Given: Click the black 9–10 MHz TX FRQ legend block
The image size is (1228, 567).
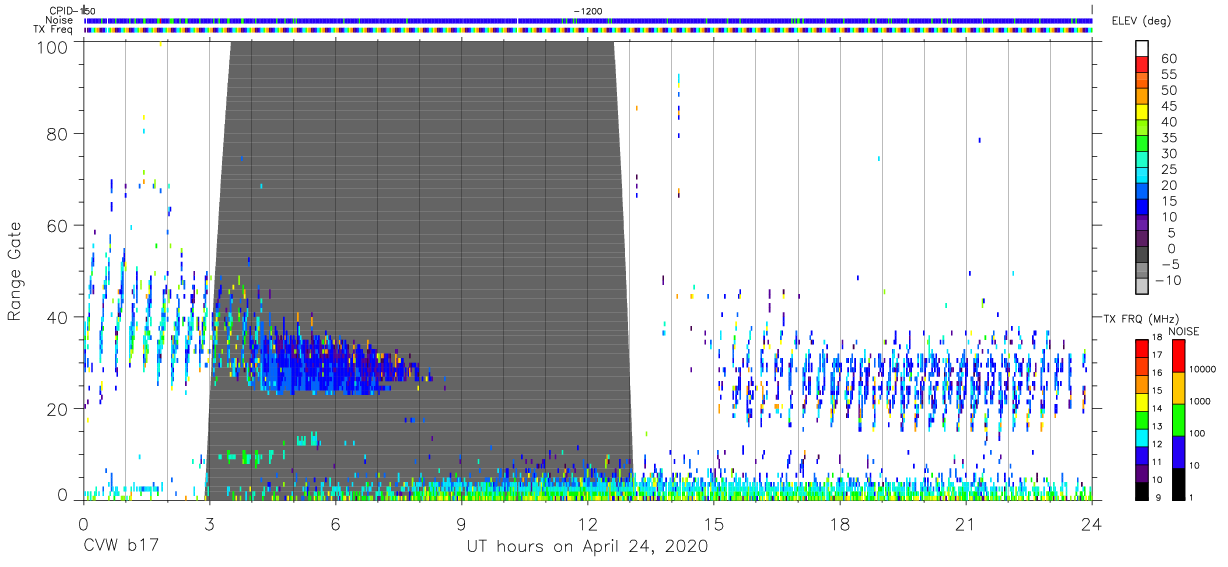Looking at the screenshot, I should coord(1142,489).
